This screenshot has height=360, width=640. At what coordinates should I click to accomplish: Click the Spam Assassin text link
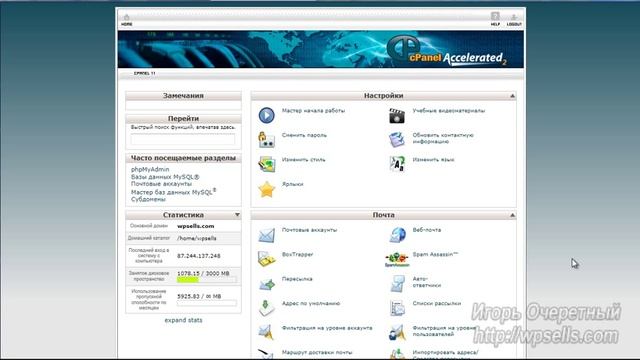[435, 254]
